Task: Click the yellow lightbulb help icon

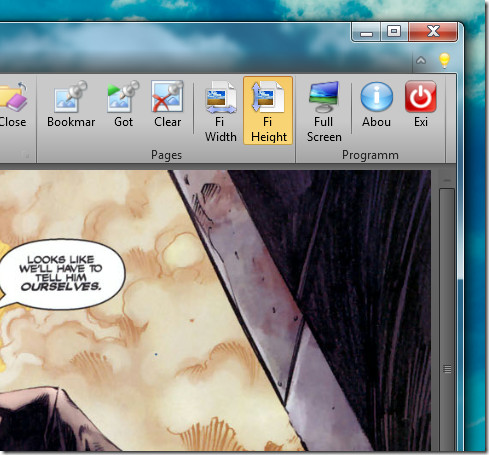Action: click(x=444, y=61)
